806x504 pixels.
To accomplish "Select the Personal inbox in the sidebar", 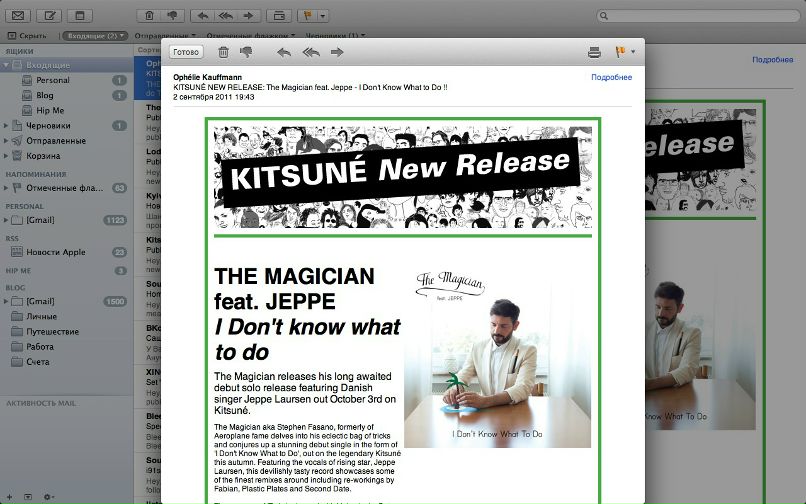I will pyautogui.click(x=52, y=80).
